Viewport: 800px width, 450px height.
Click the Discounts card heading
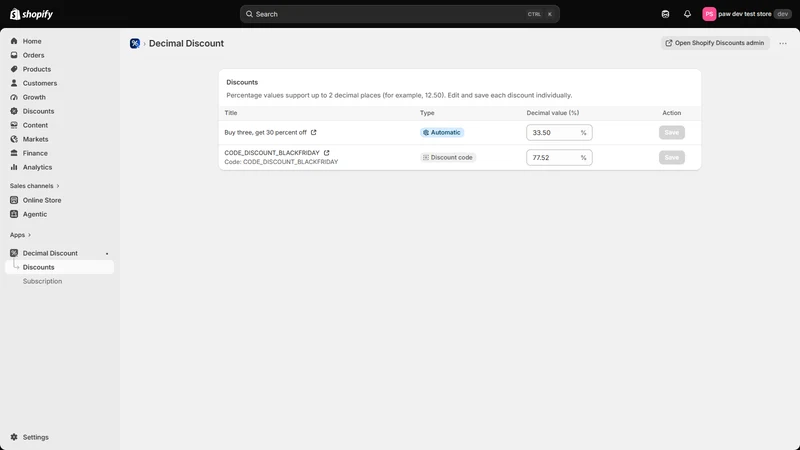coord(242,82)
